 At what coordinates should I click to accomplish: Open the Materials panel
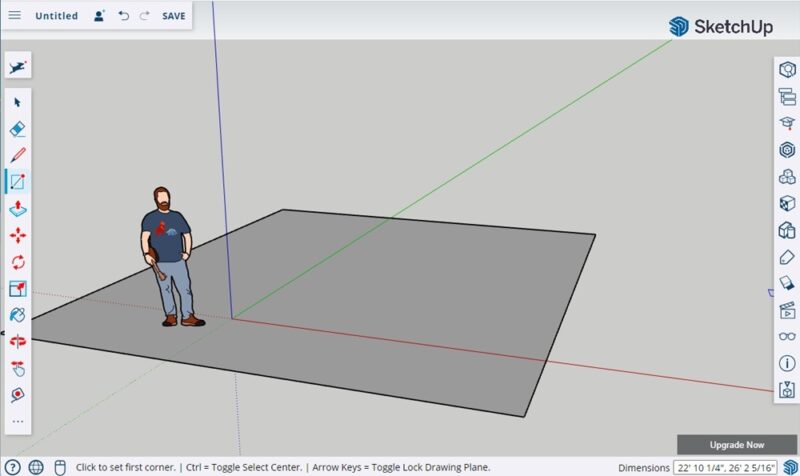pos(787,203)
